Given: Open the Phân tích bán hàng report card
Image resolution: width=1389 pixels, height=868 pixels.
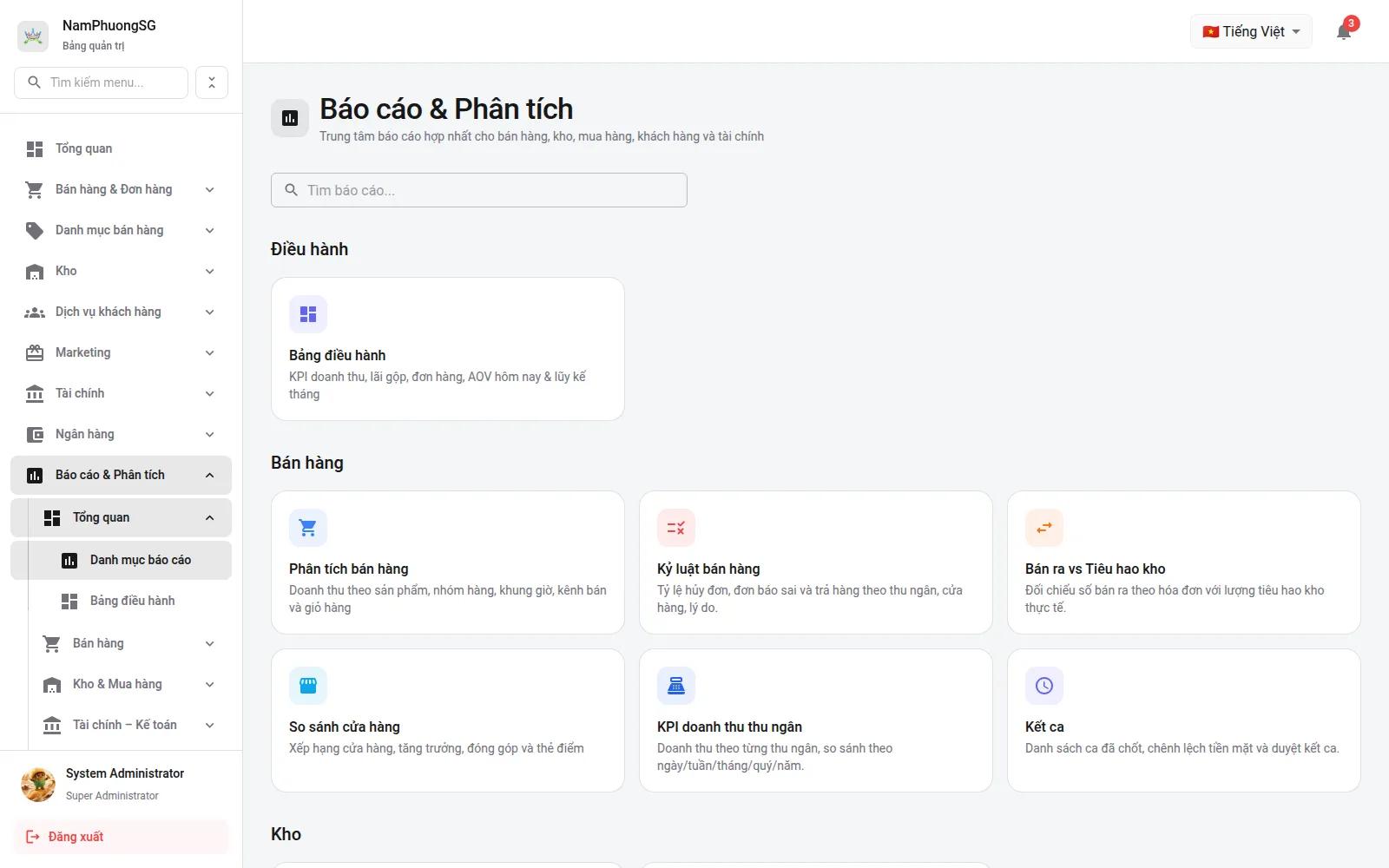Looking at the screenshot, I should point(448,562).
